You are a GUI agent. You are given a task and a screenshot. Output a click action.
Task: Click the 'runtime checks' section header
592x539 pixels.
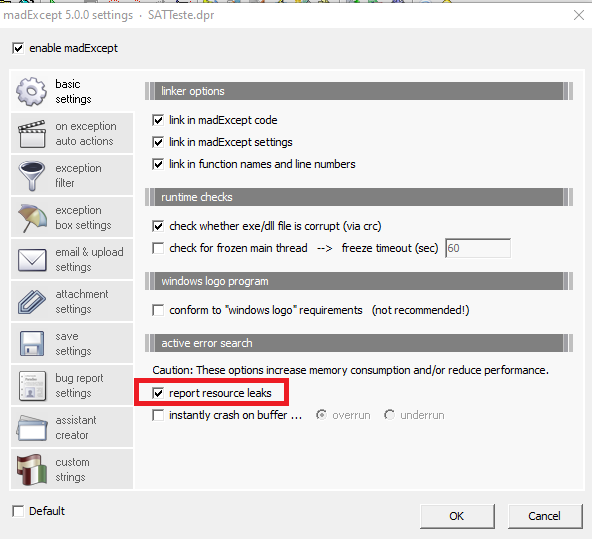pos(359,197)
